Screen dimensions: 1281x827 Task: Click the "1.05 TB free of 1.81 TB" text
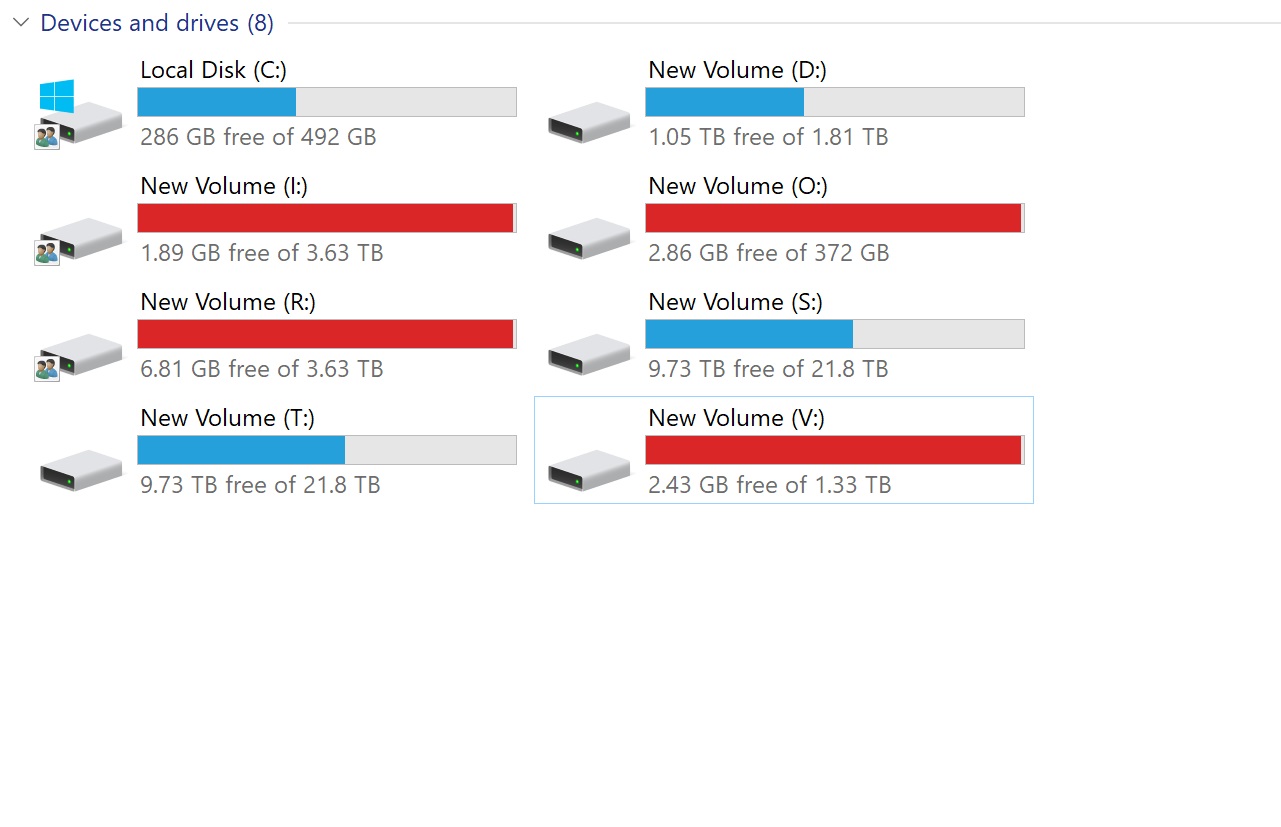tap(768, 137)
